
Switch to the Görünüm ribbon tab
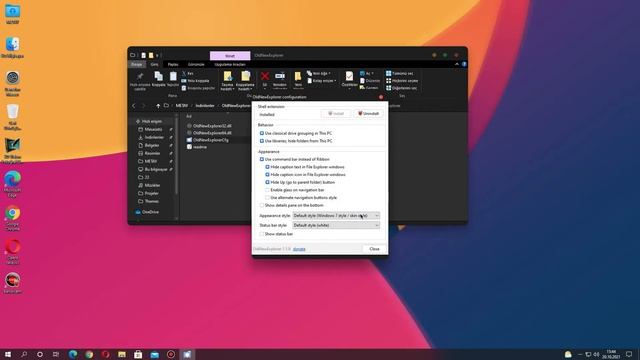click(x=196, y=64)
